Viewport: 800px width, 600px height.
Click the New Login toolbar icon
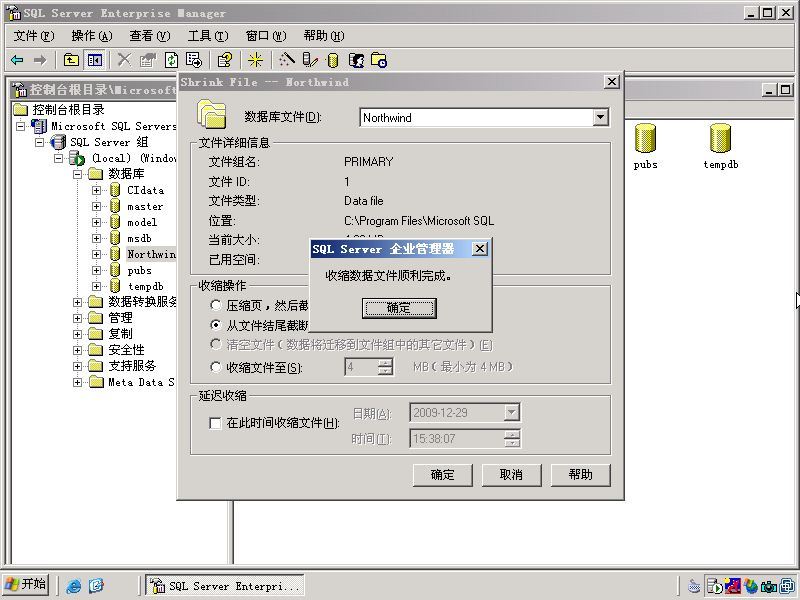[357, 60]
